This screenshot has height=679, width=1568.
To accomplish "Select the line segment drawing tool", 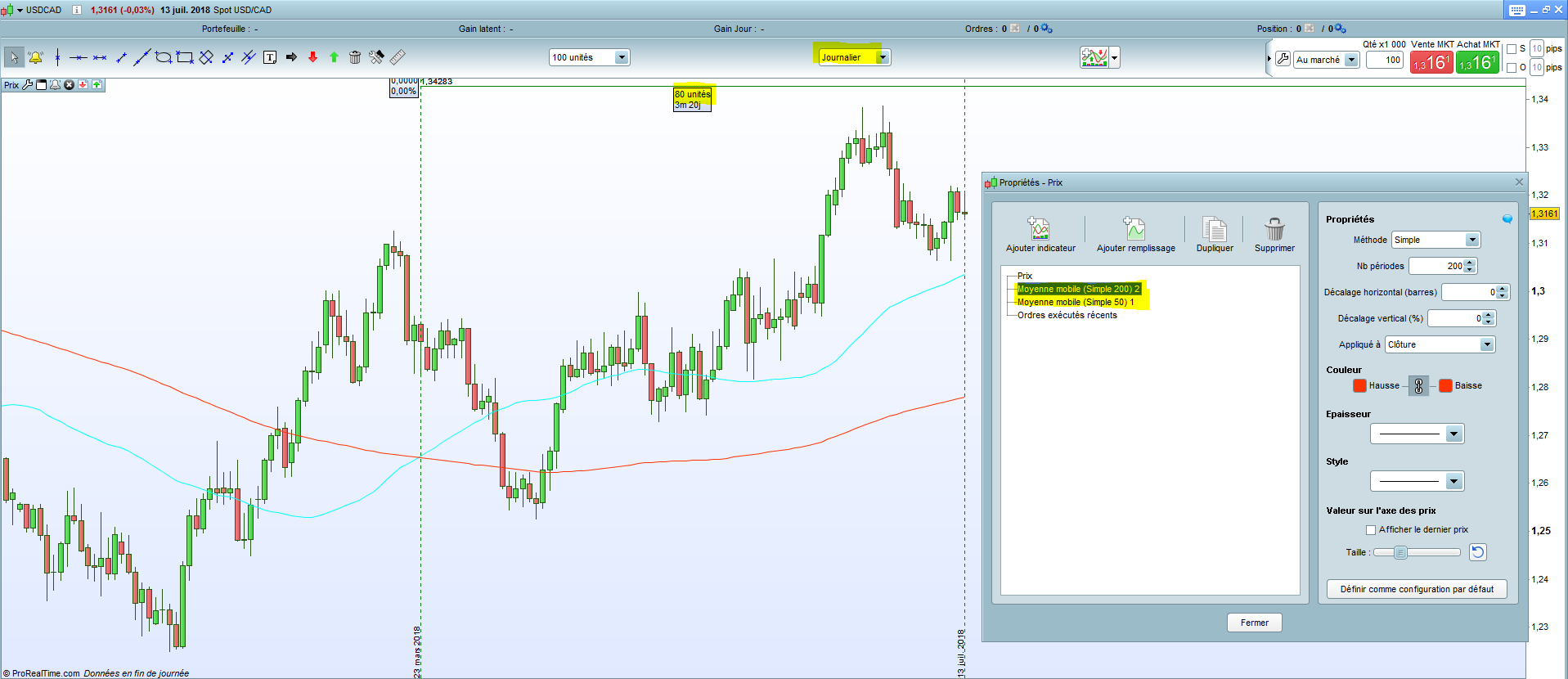I will point(121,57).
